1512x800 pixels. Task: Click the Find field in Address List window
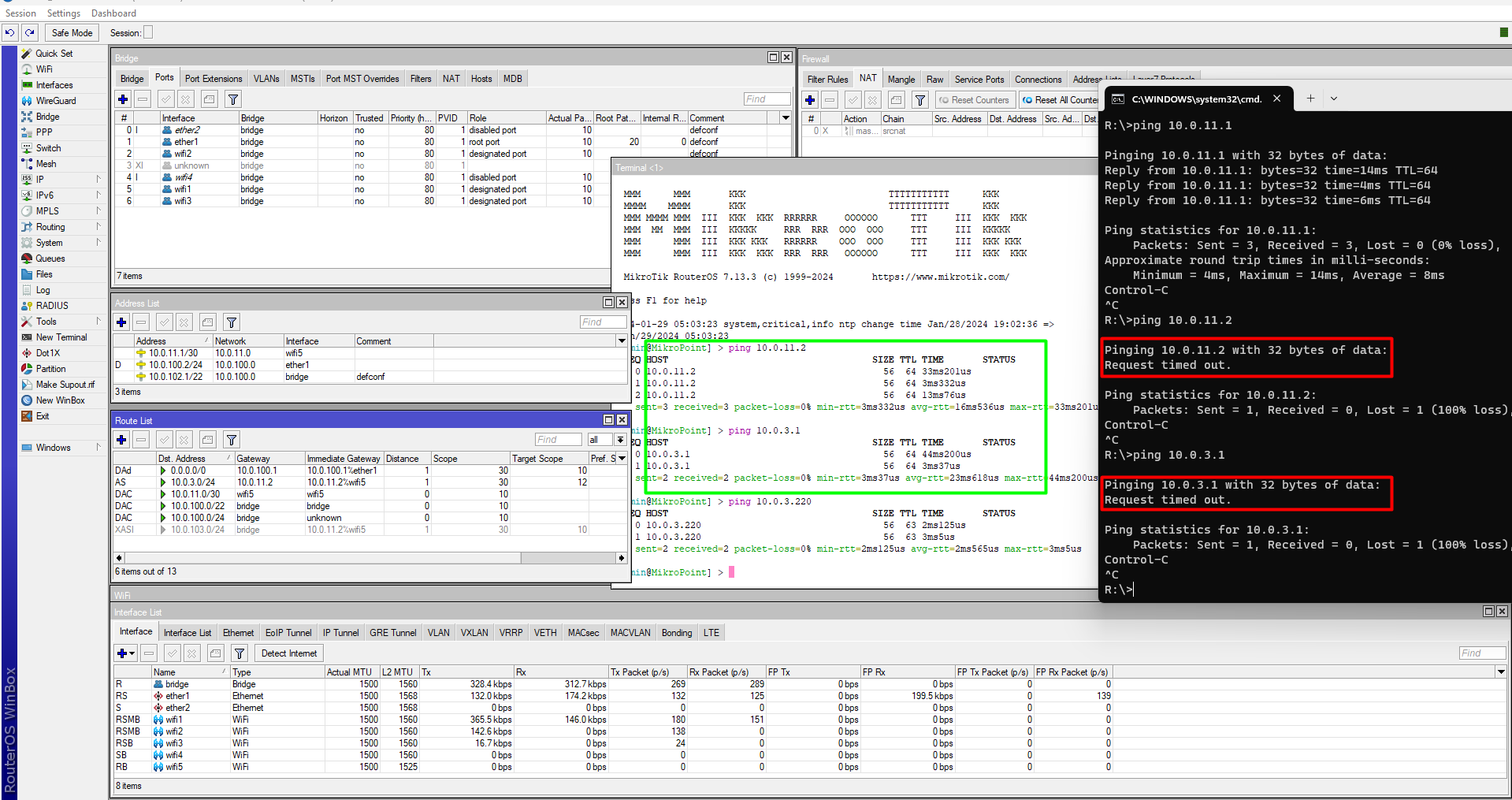(603, 322)
